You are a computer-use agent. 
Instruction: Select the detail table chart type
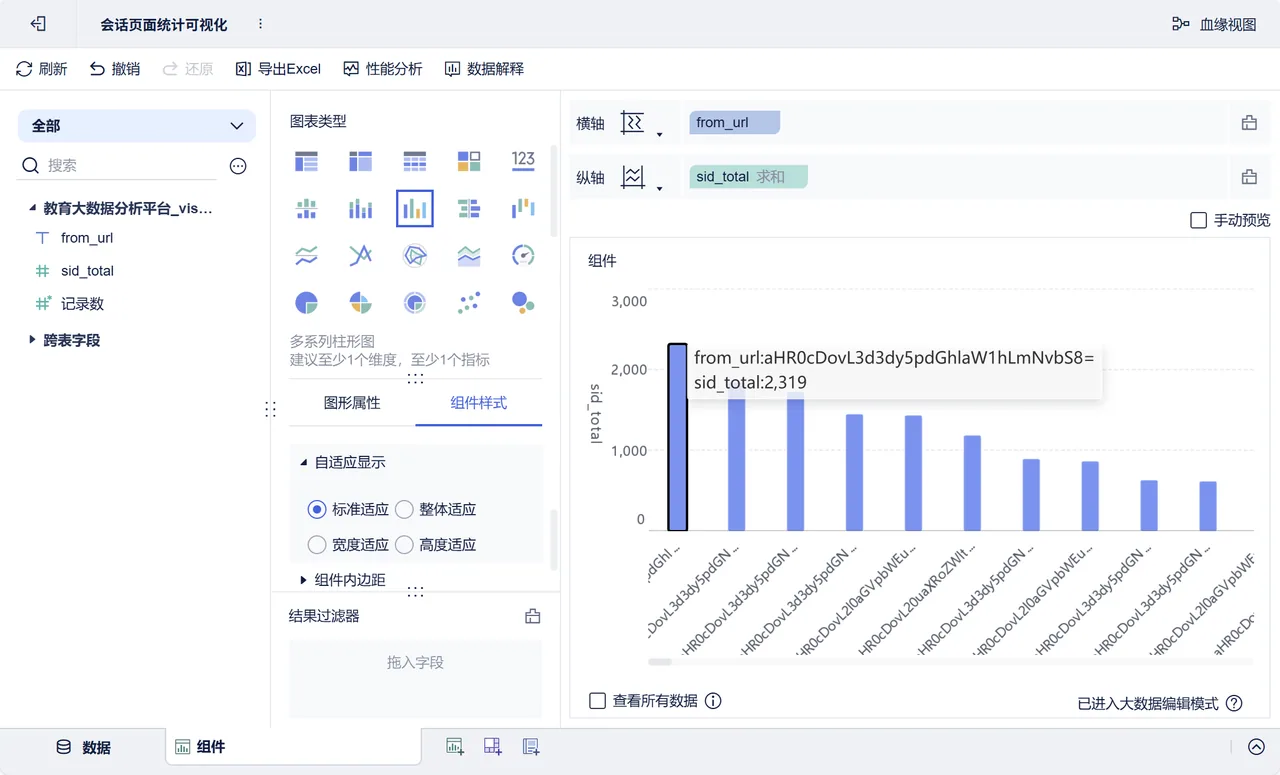[414, 161]
